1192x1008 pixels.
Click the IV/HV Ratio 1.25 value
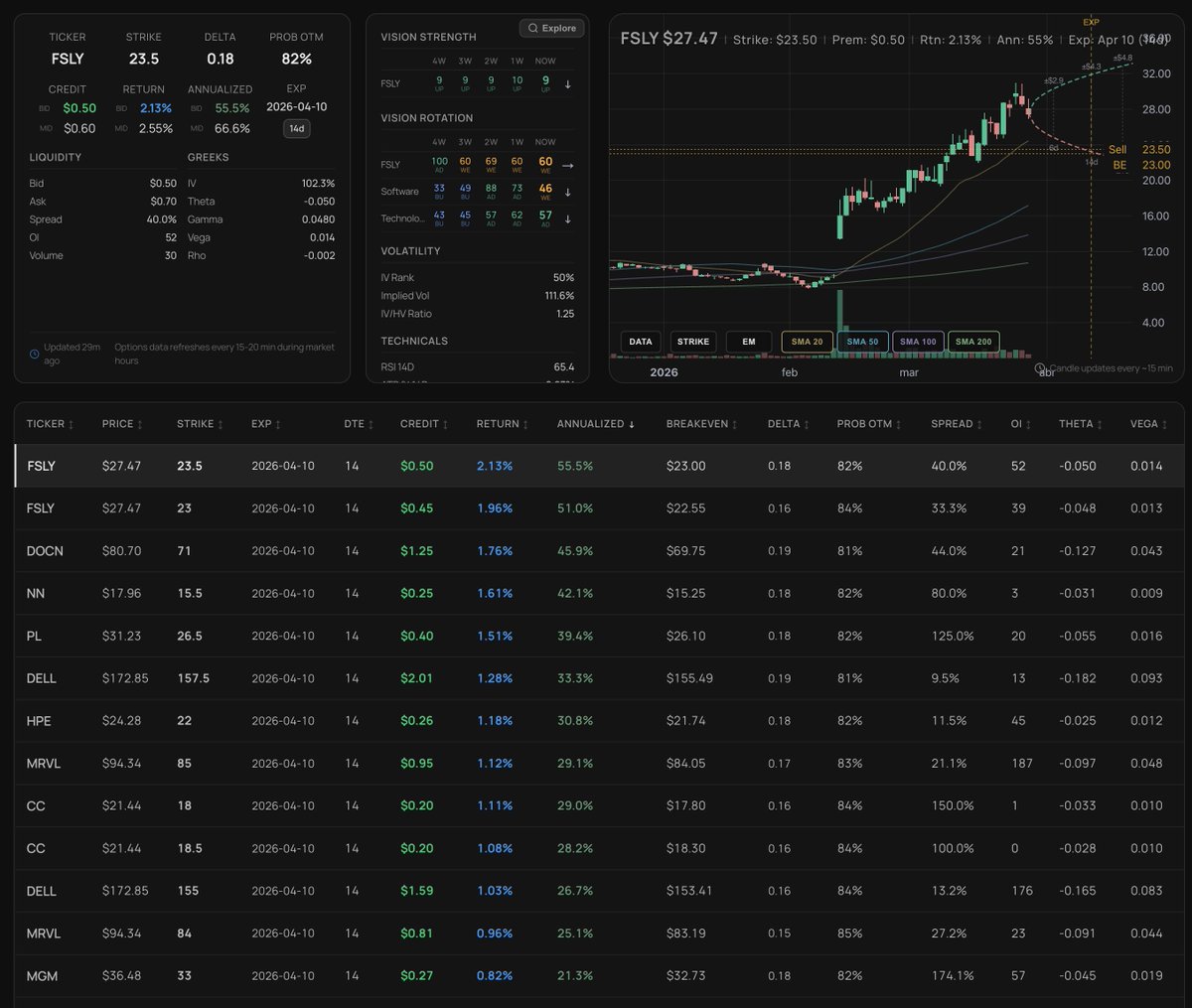coord(565,314)
